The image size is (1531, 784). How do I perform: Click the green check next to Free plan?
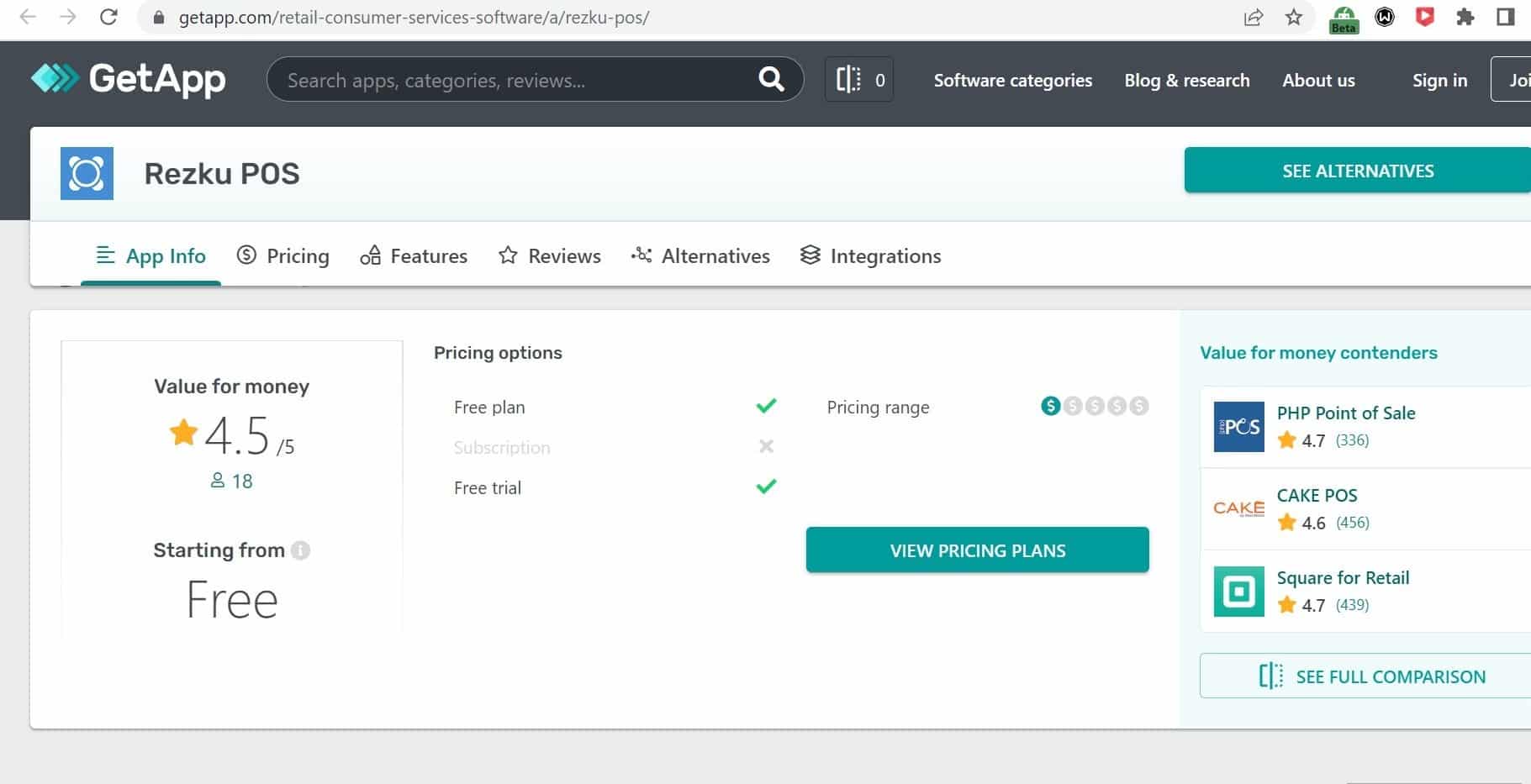click(766, 406)
